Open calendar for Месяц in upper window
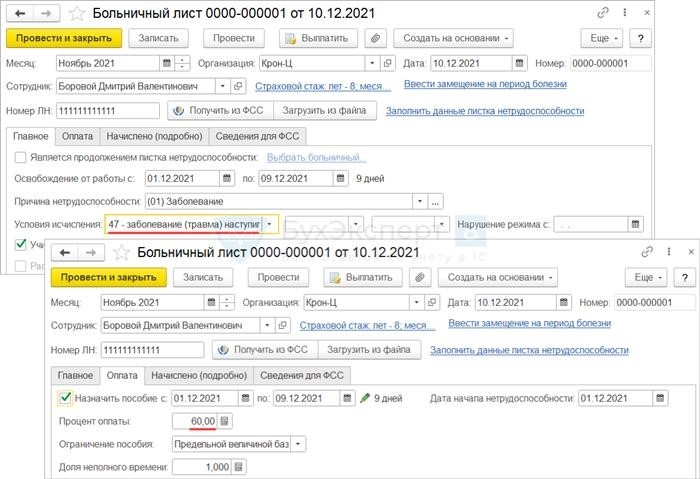The image size is (700, 479). tap(167, 63)
